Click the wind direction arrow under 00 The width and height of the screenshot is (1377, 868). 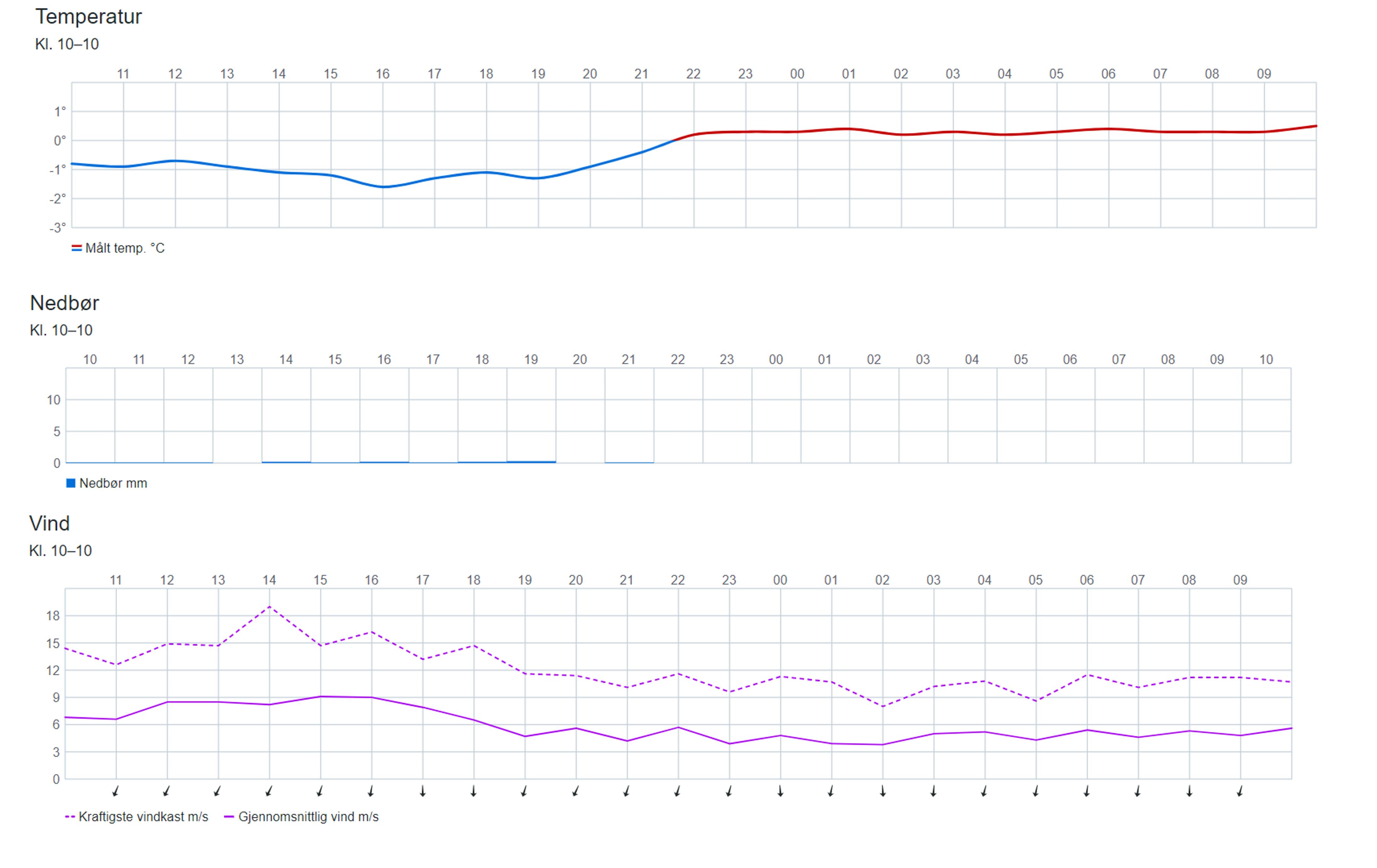(780, 791)
